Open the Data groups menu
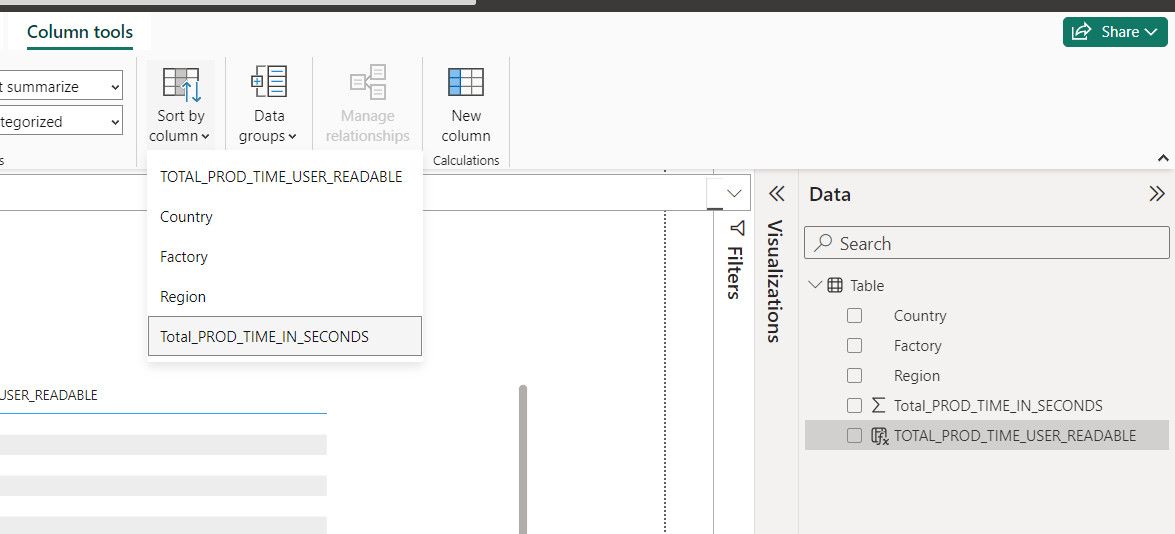The image size is (1175, 534). (268, 105)
